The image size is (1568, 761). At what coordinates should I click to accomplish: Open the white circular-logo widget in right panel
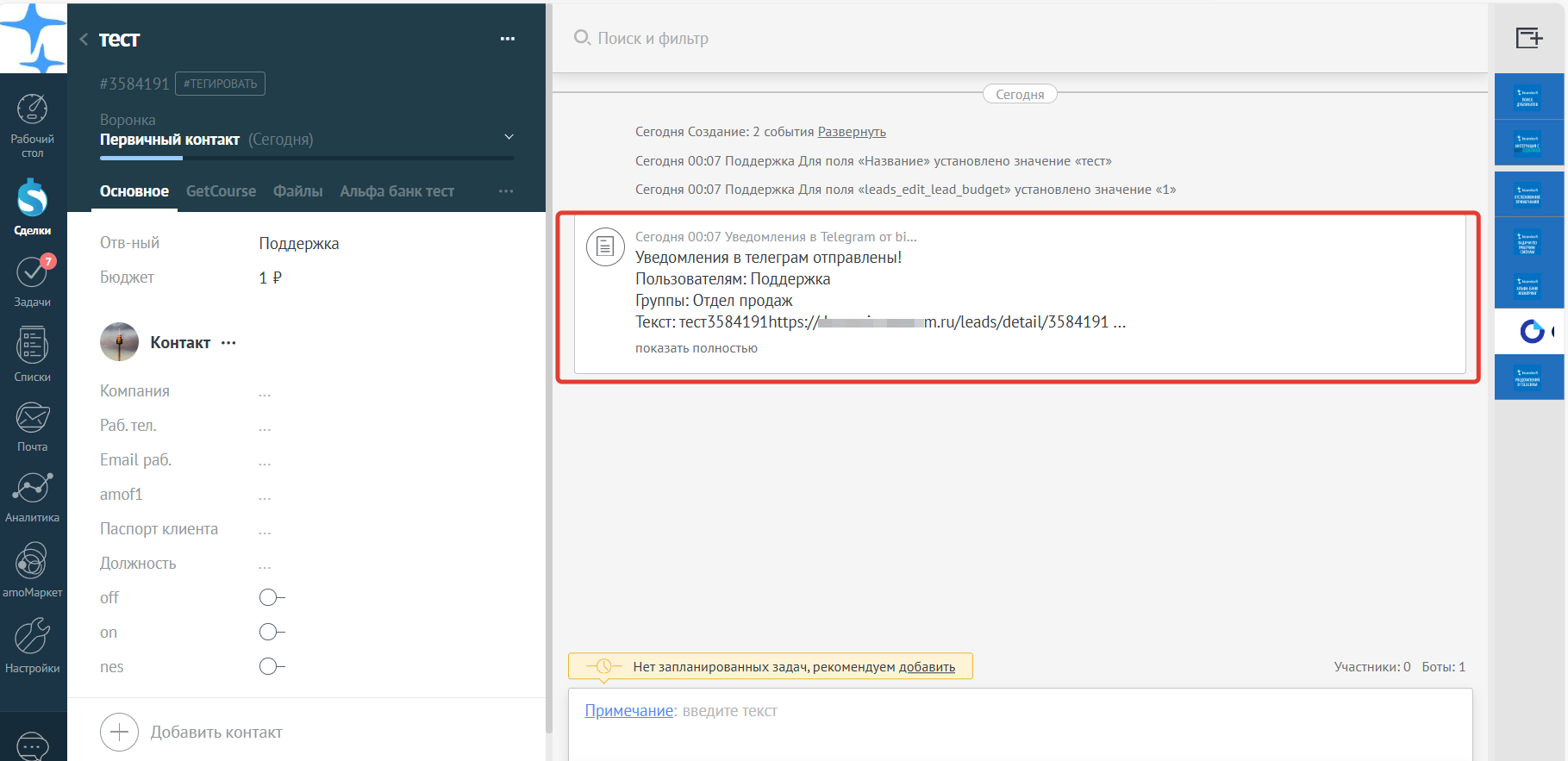[x=1530, y=331]
